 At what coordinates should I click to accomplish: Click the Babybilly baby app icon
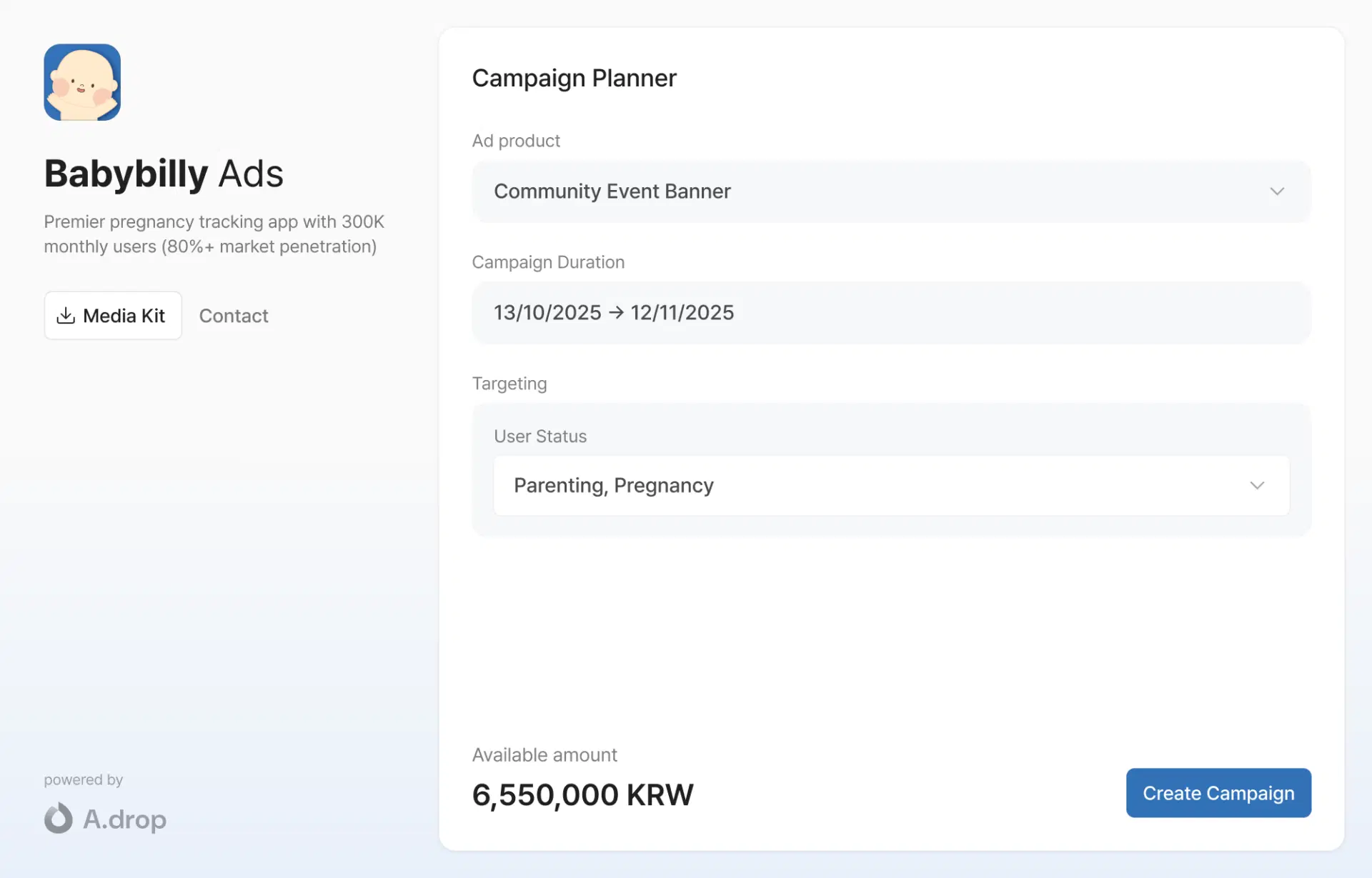click(82, 82)
